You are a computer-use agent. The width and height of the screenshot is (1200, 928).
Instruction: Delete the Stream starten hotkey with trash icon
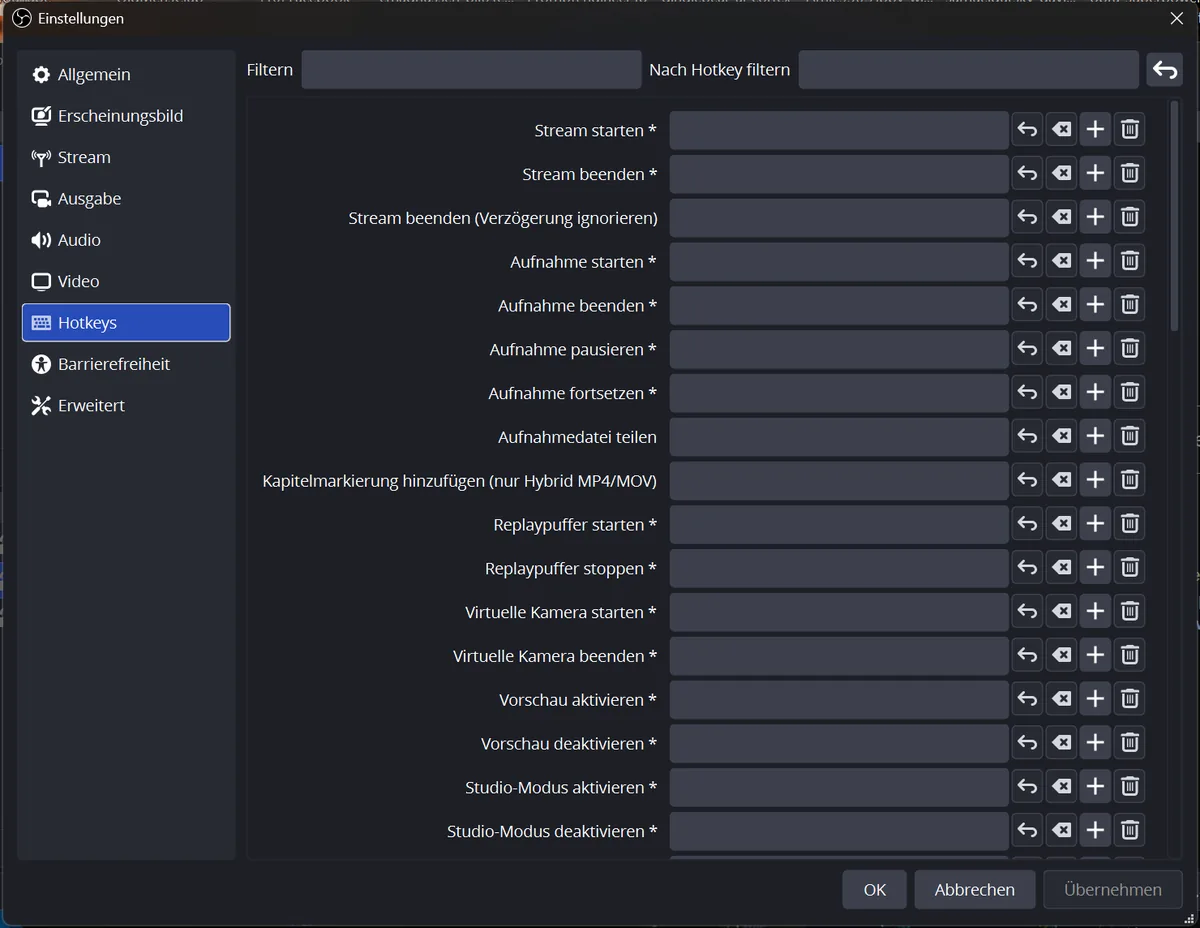1129,130
